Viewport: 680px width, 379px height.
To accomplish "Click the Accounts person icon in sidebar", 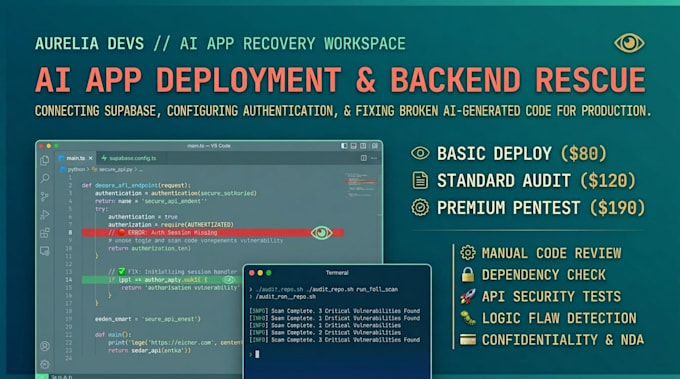I will click(x=45, y=346).
